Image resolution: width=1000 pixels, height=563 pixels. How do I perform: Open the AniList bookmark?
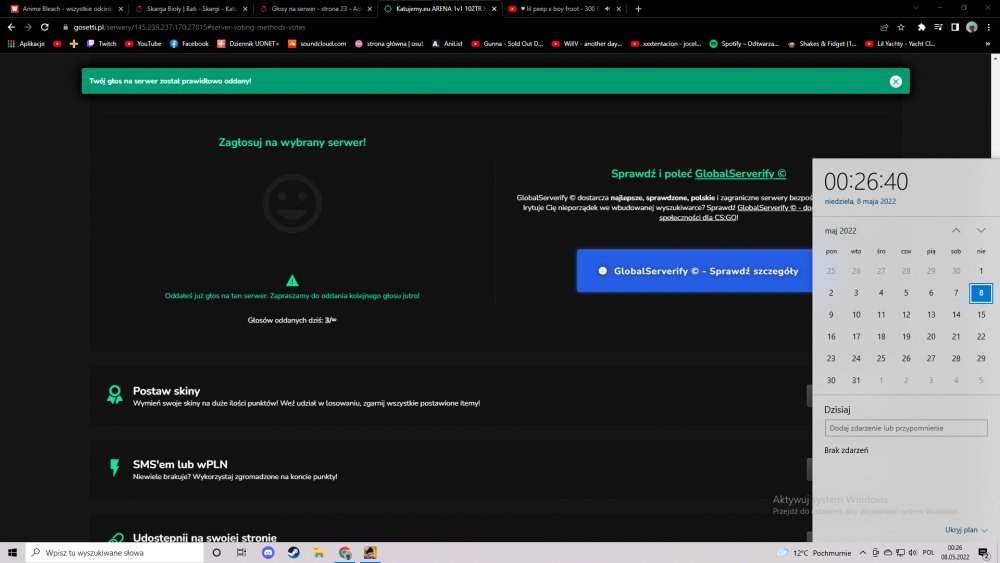[x=447, y=44]
